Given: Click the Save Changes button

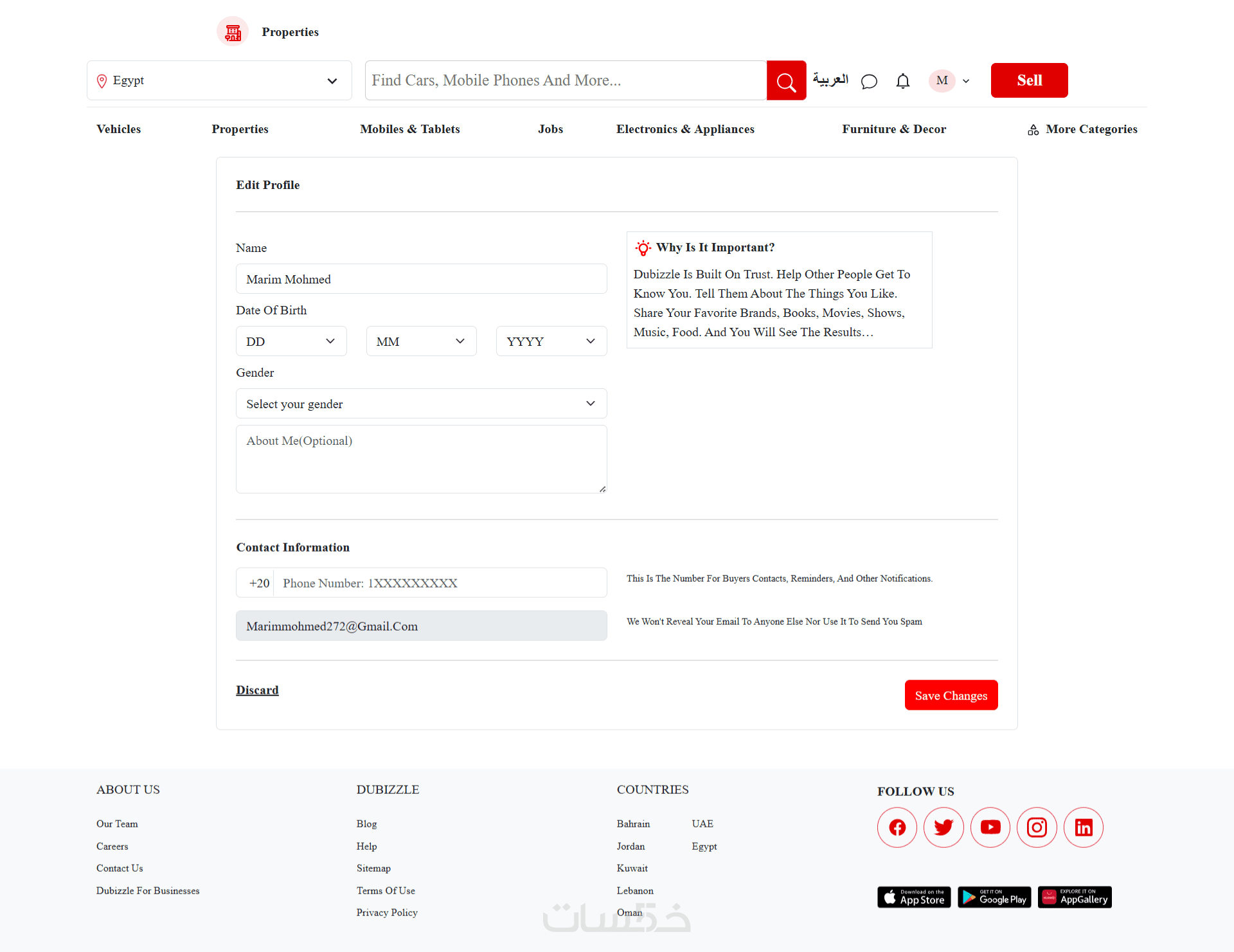Looking at the screenshot, I should click(x=951, y=696).
